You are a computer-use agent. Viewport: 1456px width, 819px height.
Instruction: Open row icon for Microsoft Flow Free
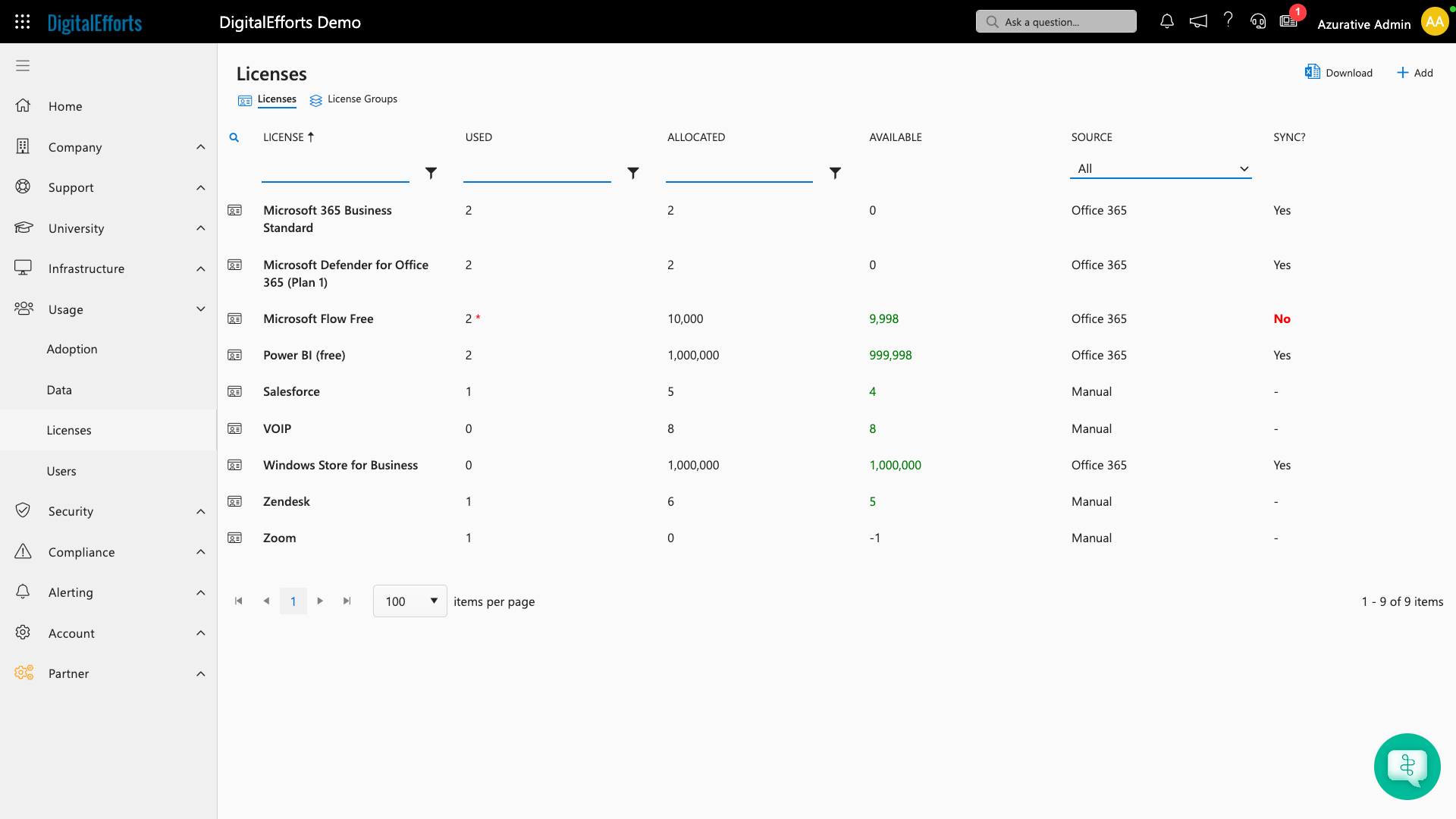point(235,318)
